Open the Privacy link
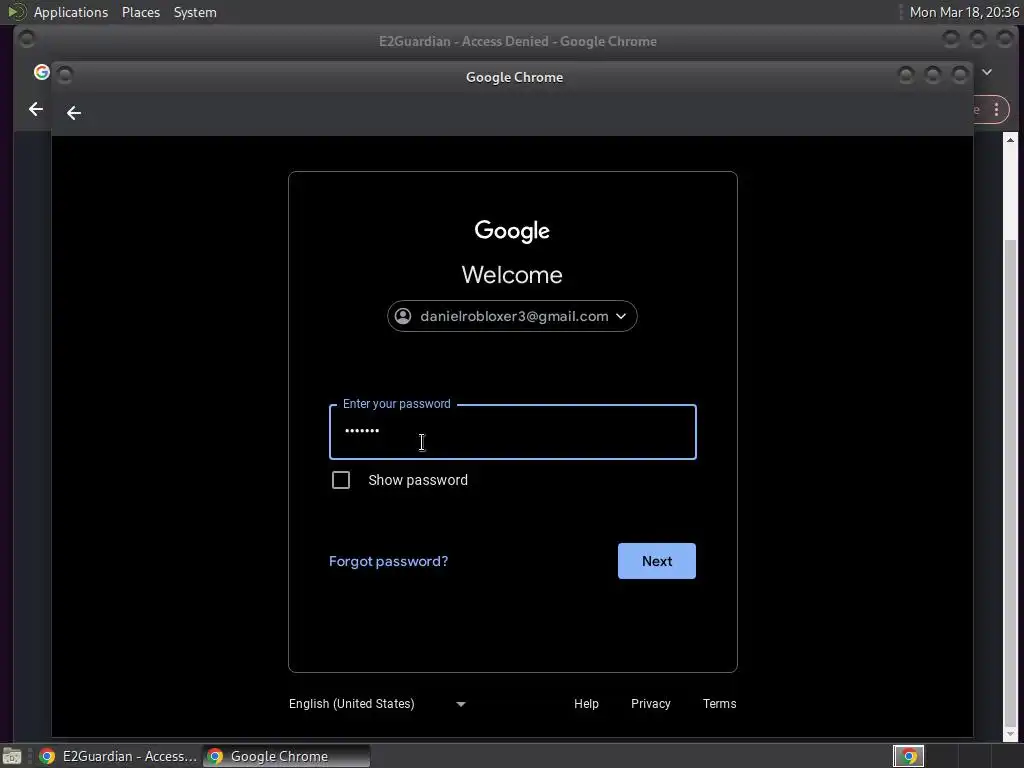The width and height of the screenshot is (1024, 768). pos(650,704)
